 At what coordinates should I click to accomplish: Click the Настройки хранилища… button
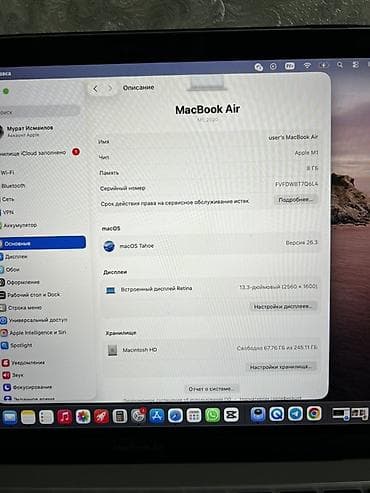pyautogui.click(x=281, y=367)
